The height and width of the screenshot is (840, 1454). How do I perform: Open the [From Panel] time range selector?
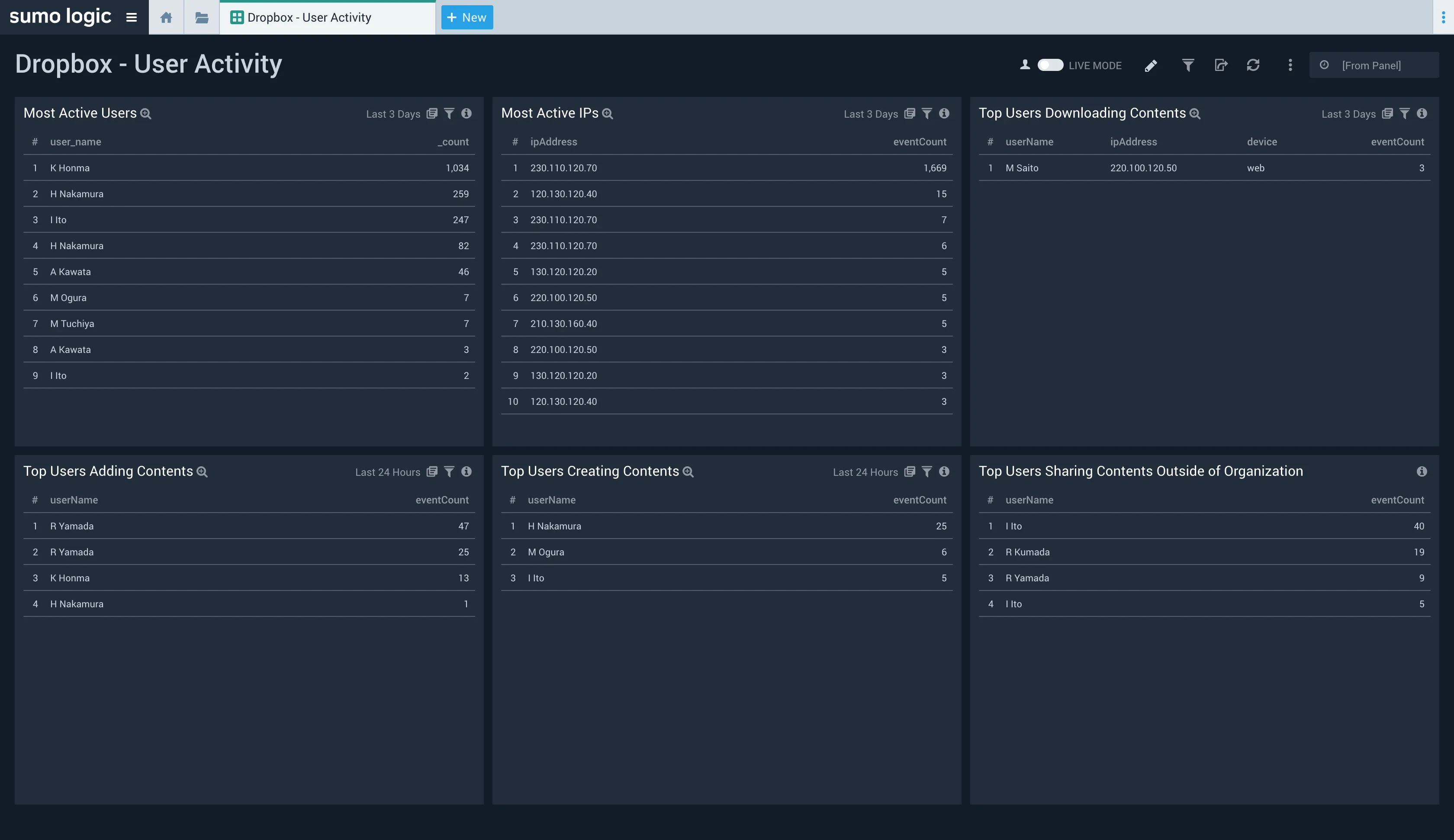click(1374, 65)
